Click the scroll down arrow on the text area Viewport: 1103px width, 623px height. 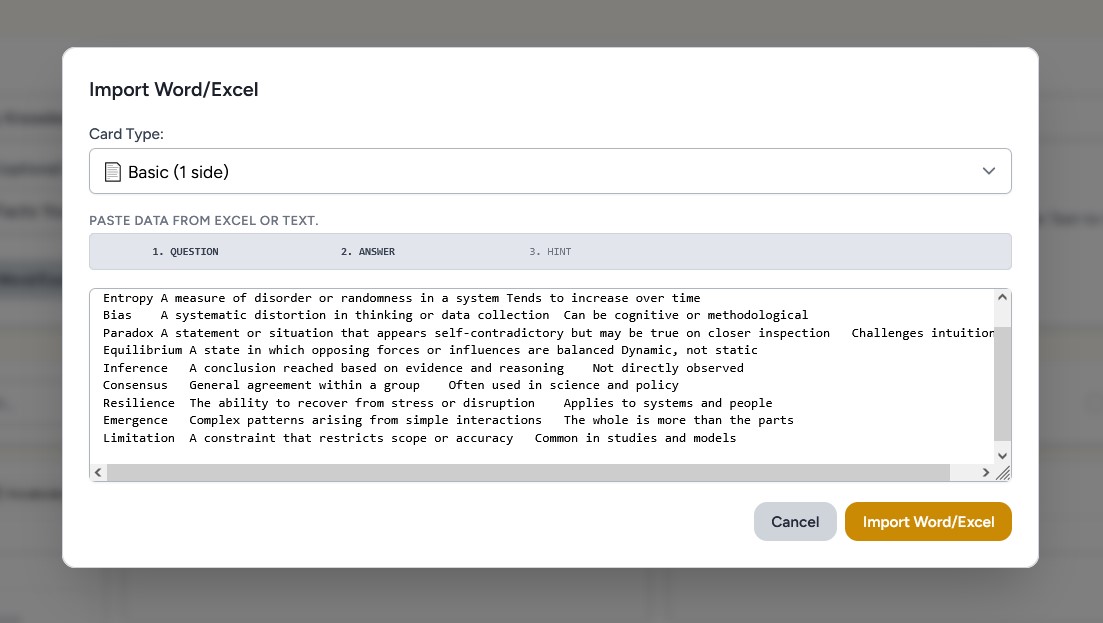(x=1002, y=455)
